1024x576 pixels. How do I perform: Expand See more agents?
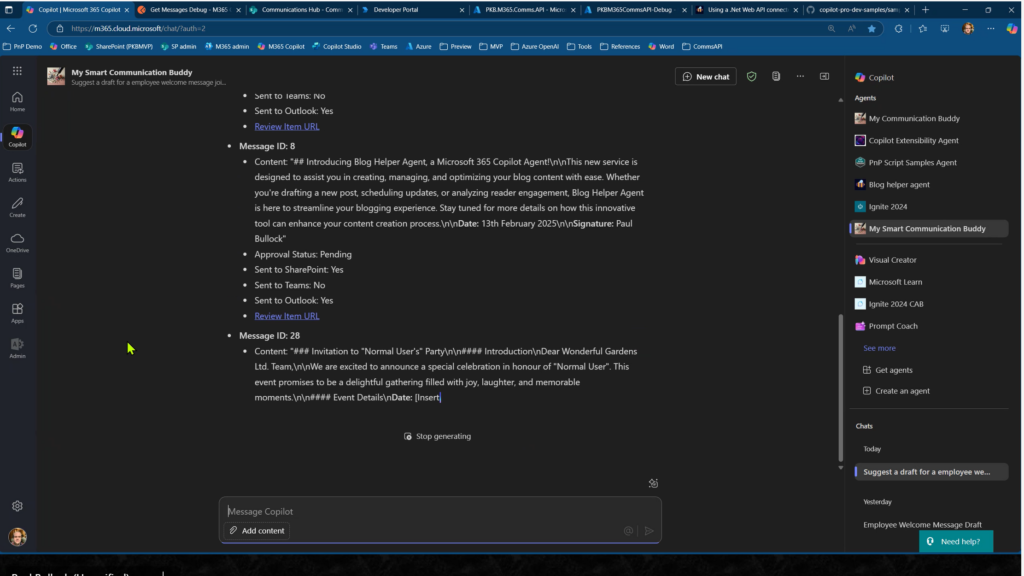pos(879,348)
